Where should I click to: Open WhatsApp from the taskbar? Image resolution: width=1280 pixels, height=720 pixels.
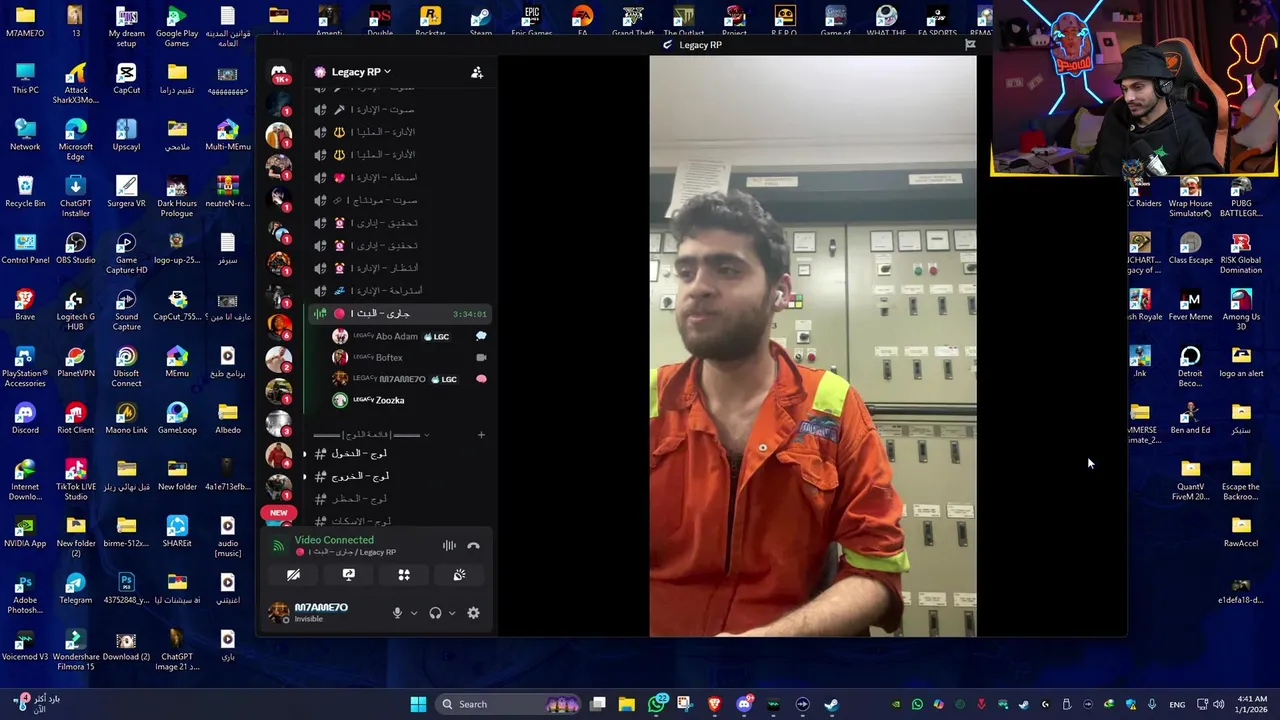click(657, 704)
